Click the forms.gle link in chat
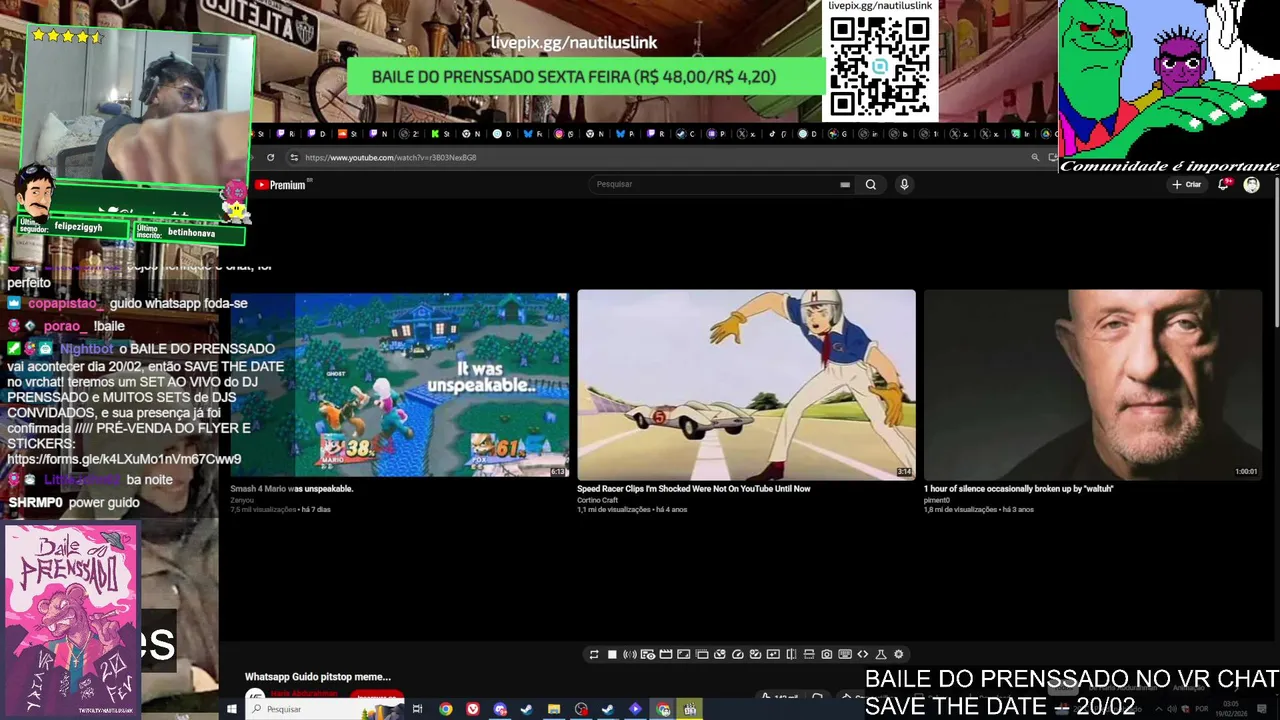Image resolution: width=1280 pixels, height=720 pixels. click(124, 459)
